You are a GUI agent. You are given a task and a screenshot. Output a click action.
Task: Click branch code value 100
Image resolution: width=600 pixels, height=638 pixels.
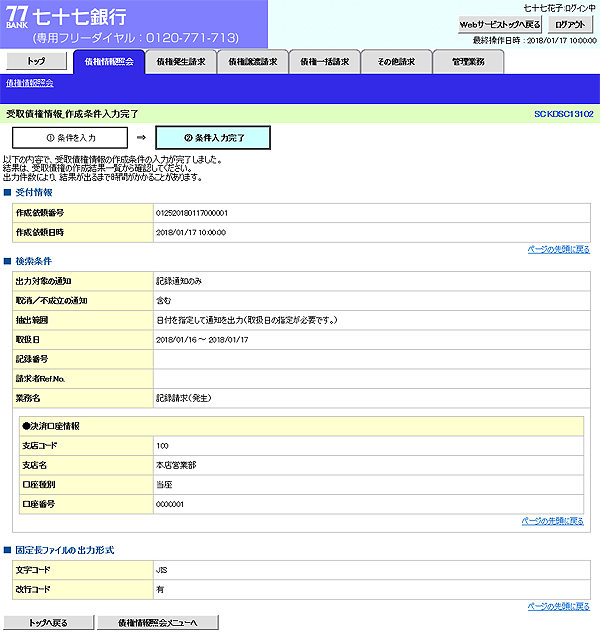click(x=162, y=446)
